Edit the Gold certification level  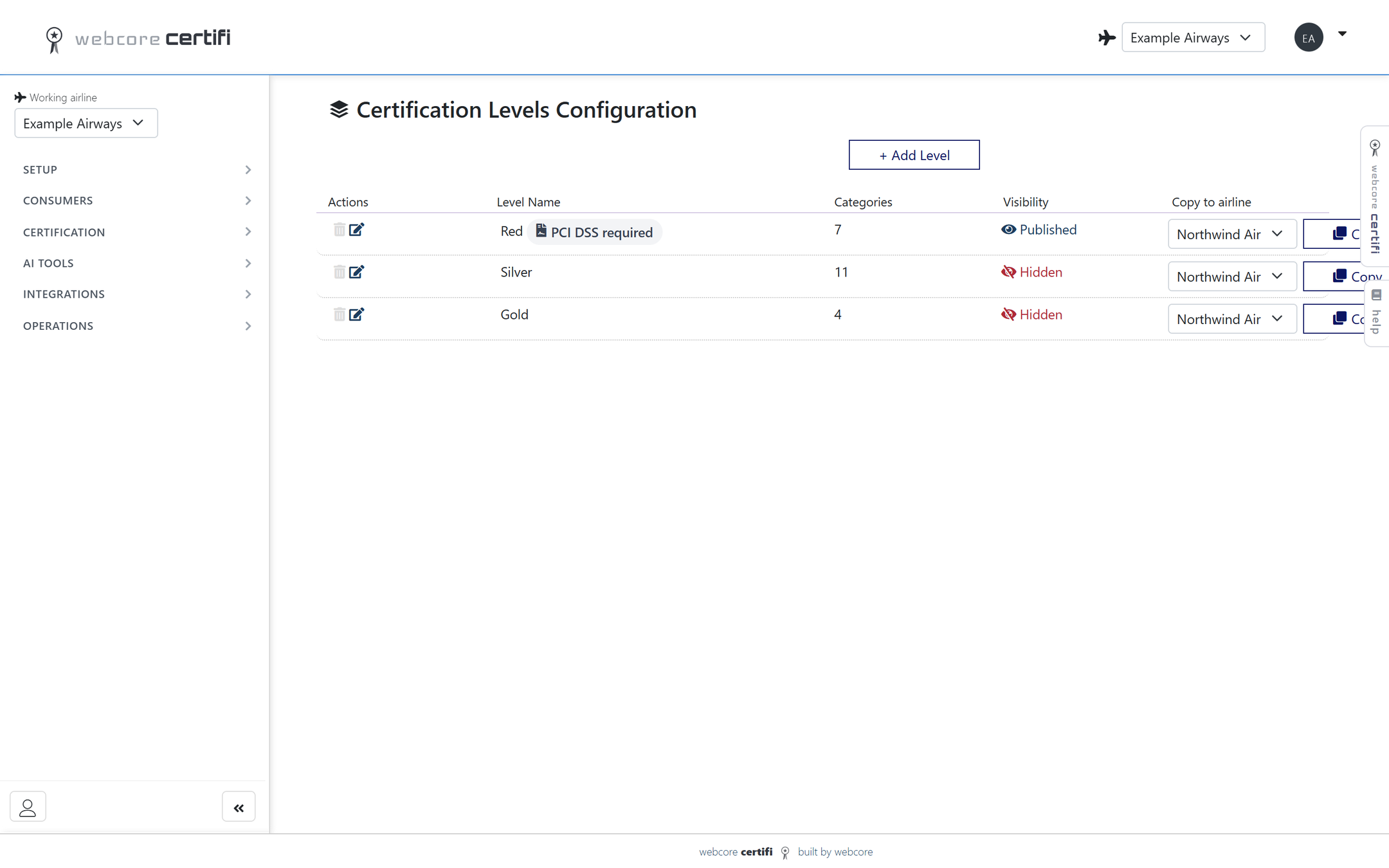[357, 314]
